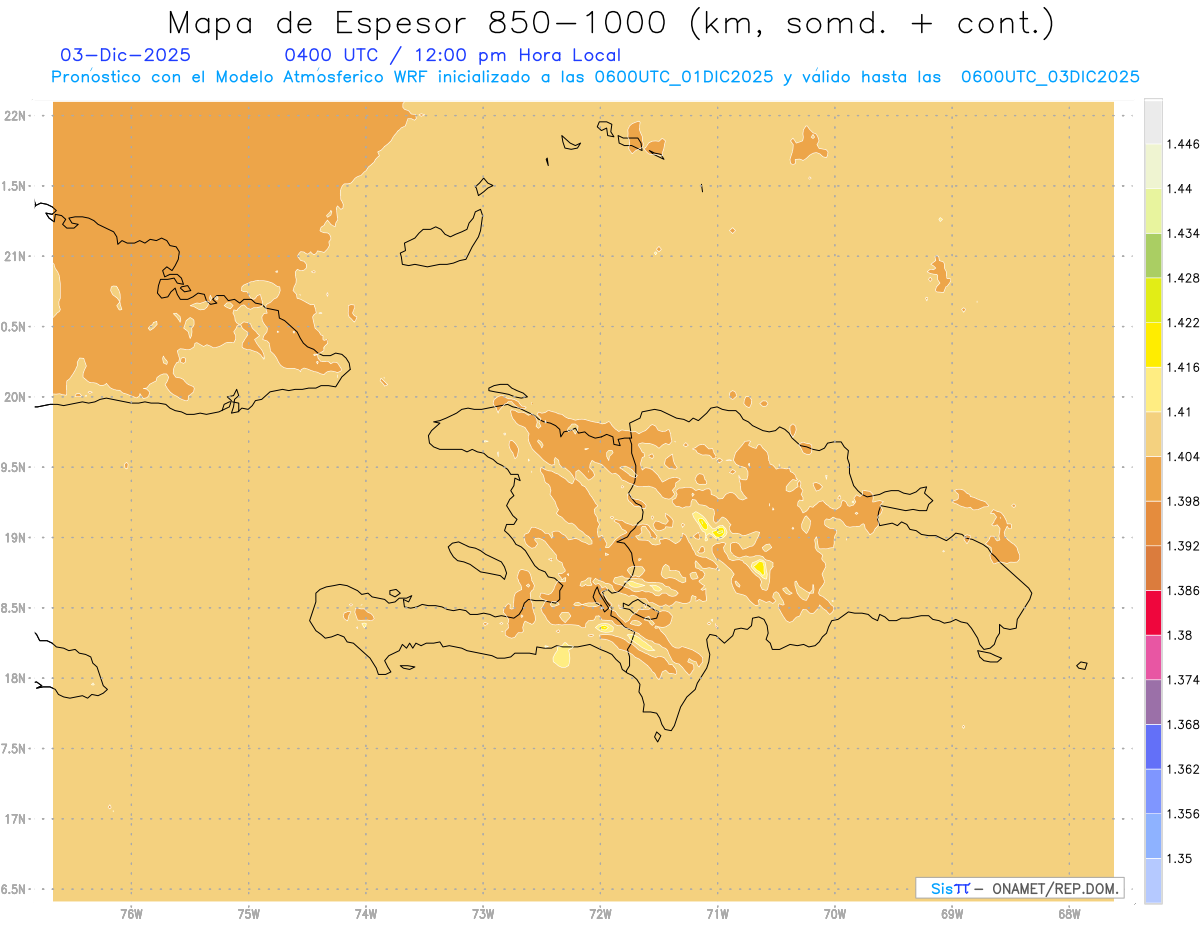Click the '18N' latitude axis label
This screenshot has width=1200, height=927.
click(x=15, y=679)
